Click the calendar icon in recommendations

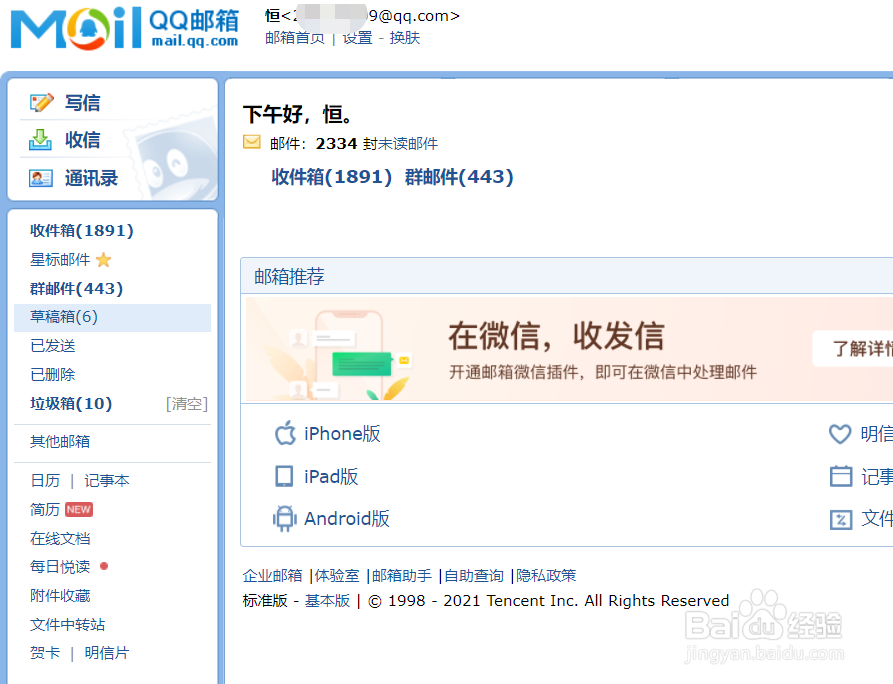point(841,476)
